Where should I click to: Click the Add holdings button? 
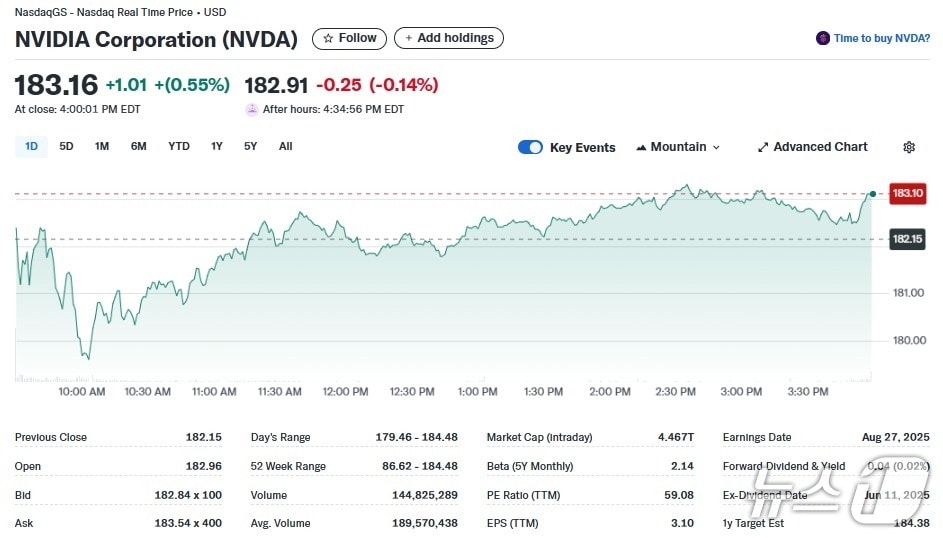point(449,38)
